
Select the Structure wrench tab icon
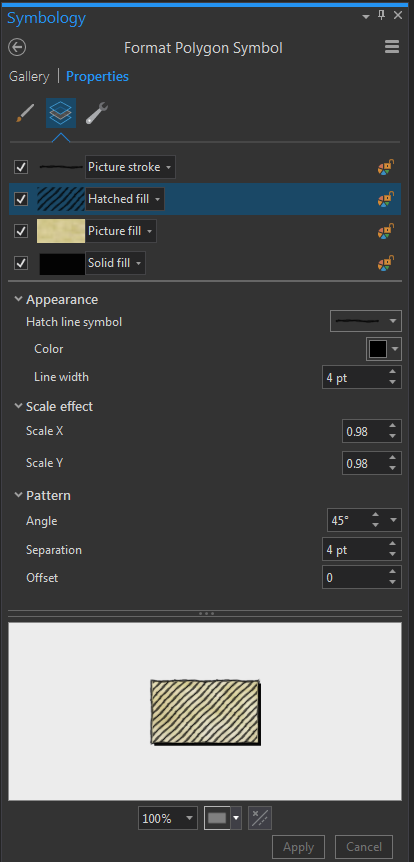point(97,113)
